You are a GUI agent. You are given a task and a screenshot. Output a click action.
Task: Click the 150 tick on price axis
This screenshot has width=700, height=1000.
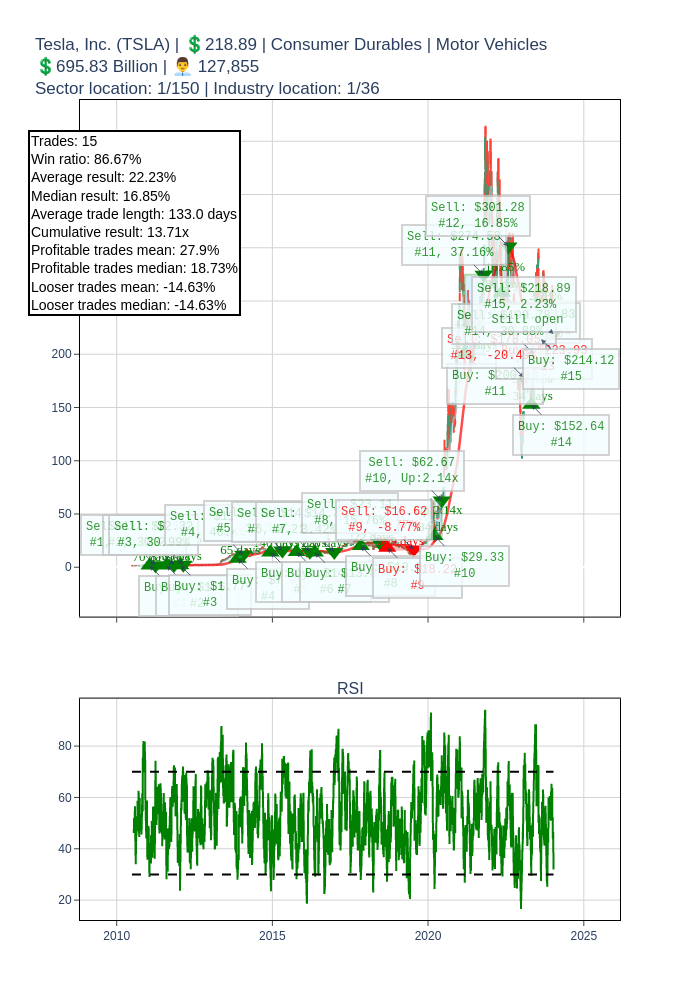62,407
